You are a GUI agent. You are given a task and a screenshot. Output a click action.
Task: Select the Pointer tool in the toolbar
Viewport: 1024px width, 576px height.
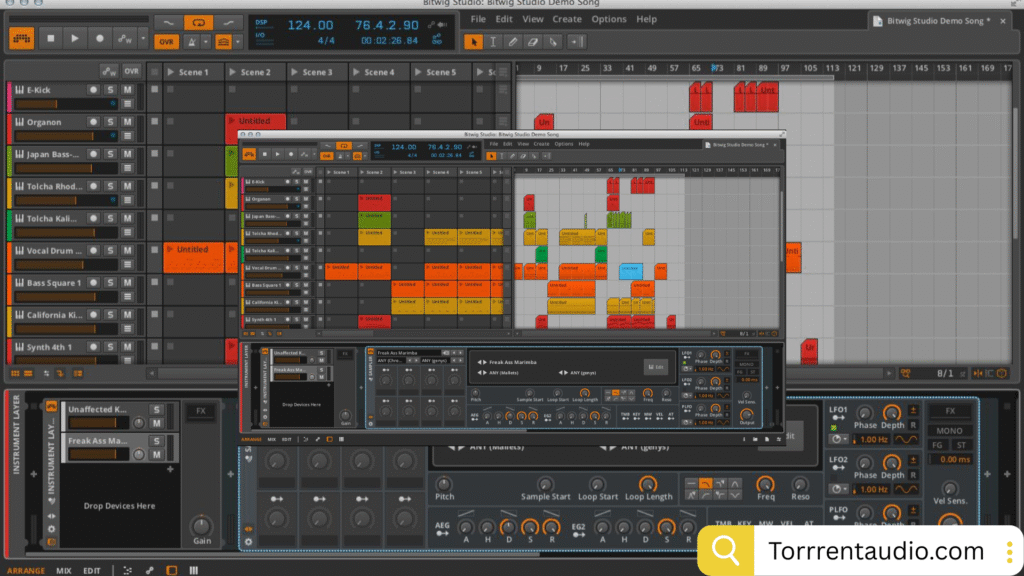pos(474,42)
